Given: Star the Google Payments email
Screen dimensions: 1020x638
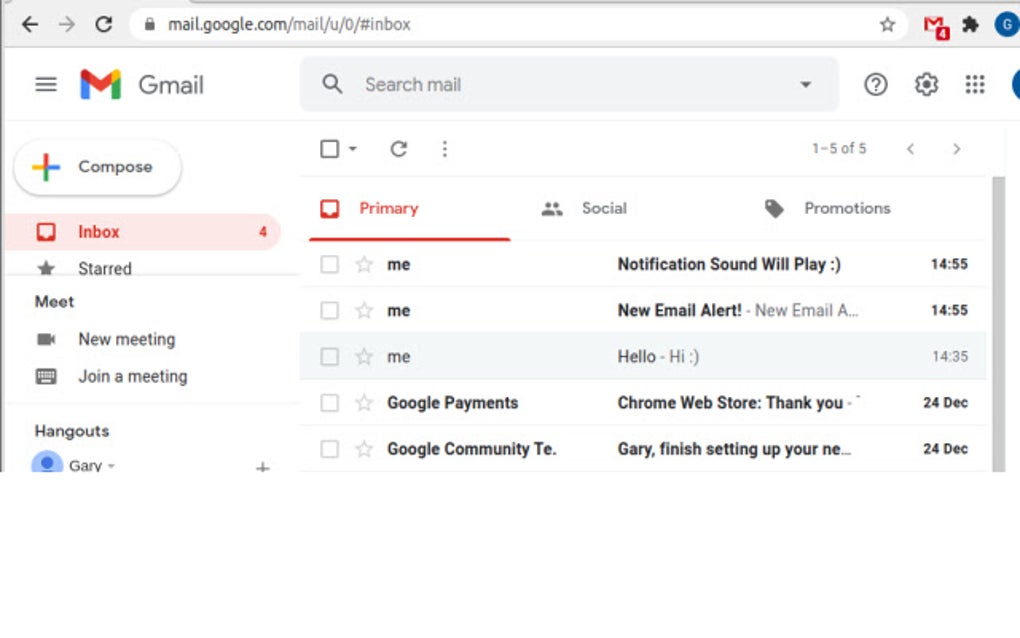Looking at the screenshot, I should (x=364, y=403).
